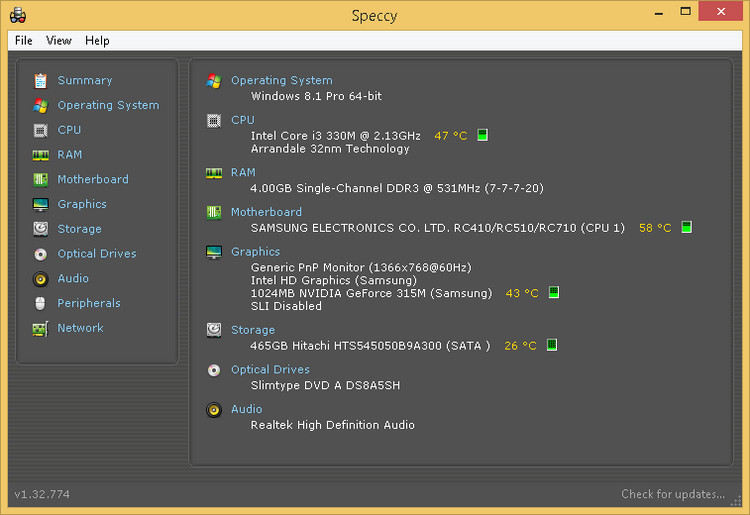Show the RAM section from sidebar
This screenshot has height=515, width=750.
[x=70, y=155]
